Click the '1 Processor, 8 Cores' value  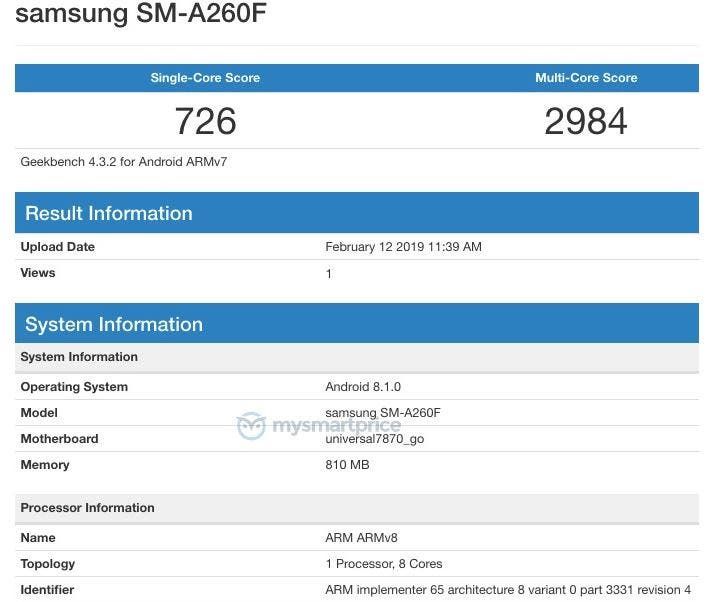point(384,564)
